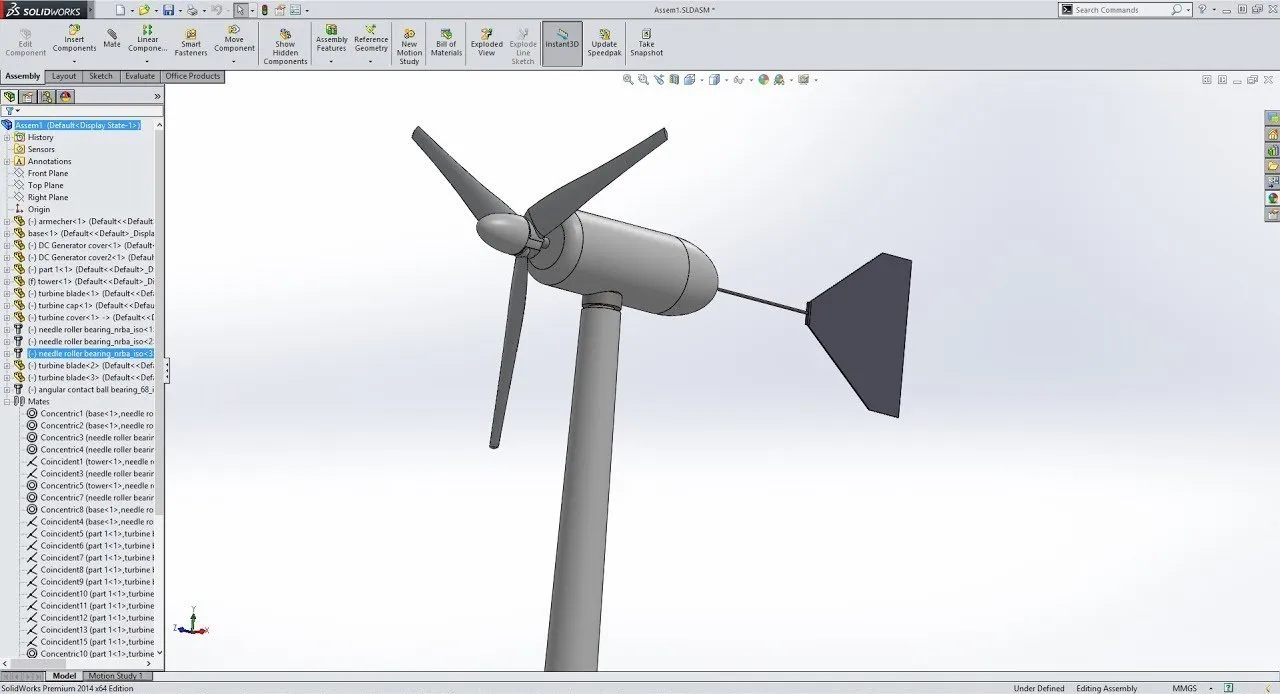Click Zoom to Fit in view toolbar
This screenshot has height=694, width=1280.
point(628,79)
